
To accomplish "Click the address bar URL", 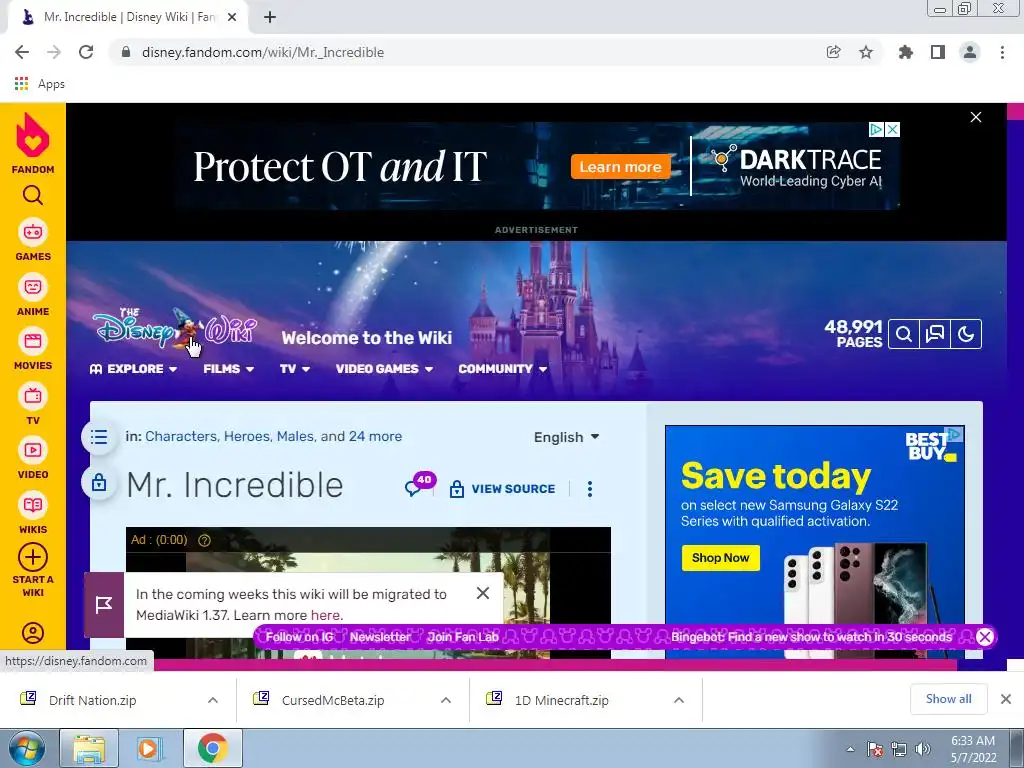I will point(263,52).
